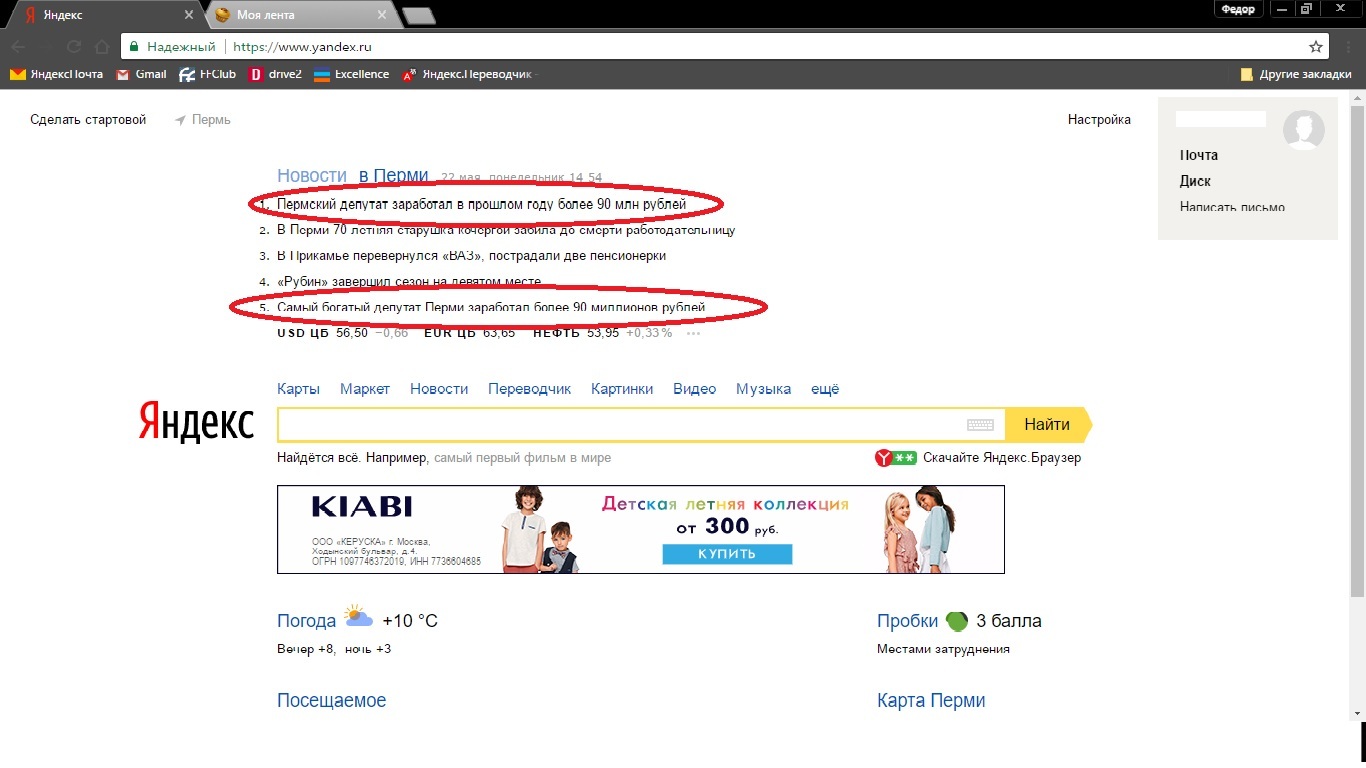Close the Моя лента tab
Viewport: 1366px width, 768px height.
[x=380, y=15]
